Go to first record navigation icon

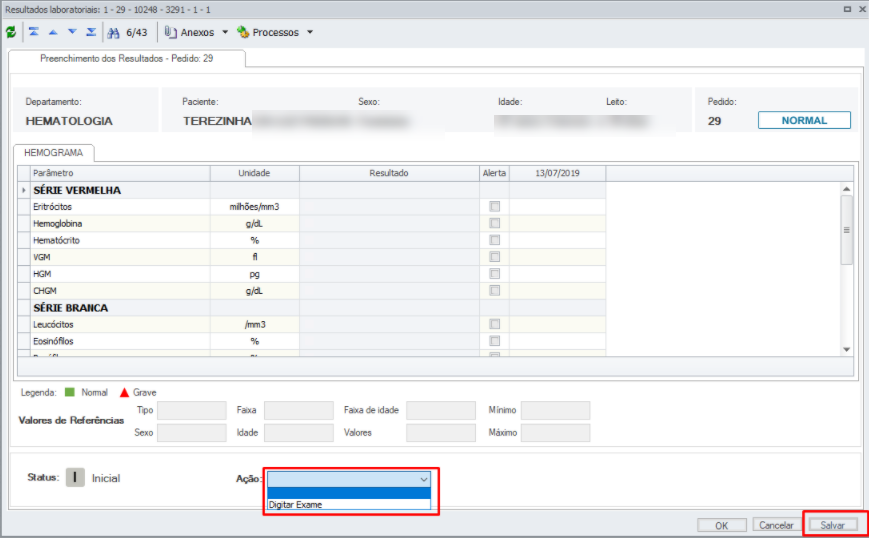[34, 32]
